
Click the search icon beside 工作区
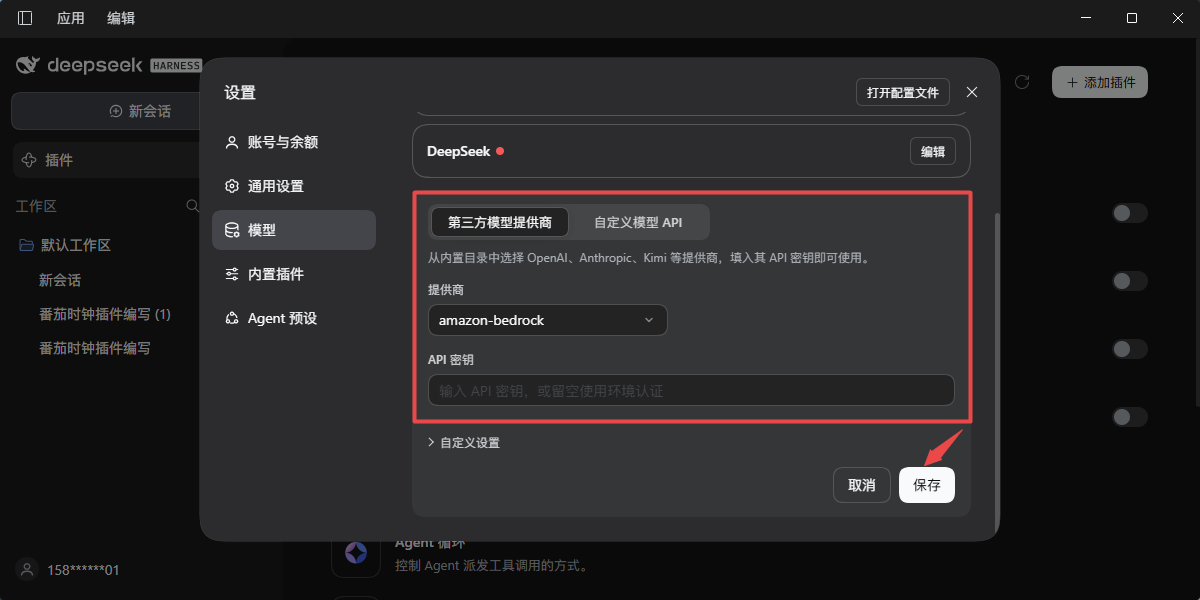pyautogui.click(x=193, y=205)
